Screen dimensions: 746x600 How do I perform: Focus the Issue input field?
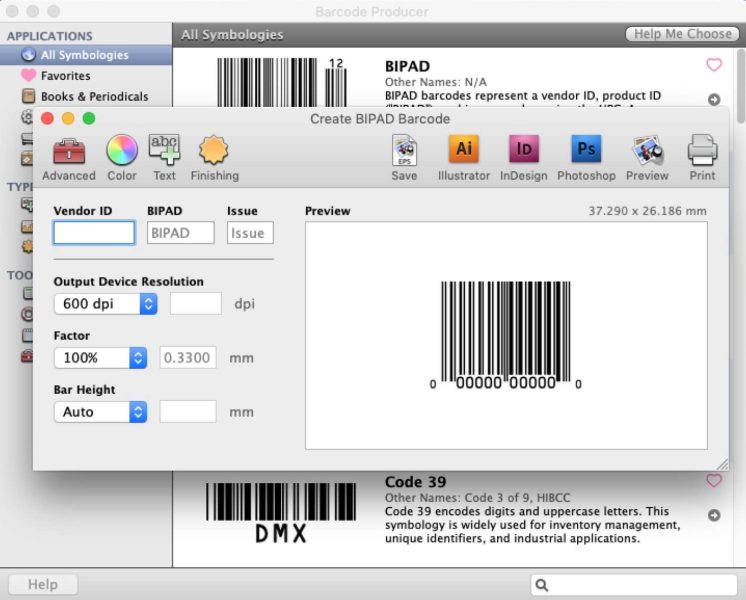[x=250, y=233]
